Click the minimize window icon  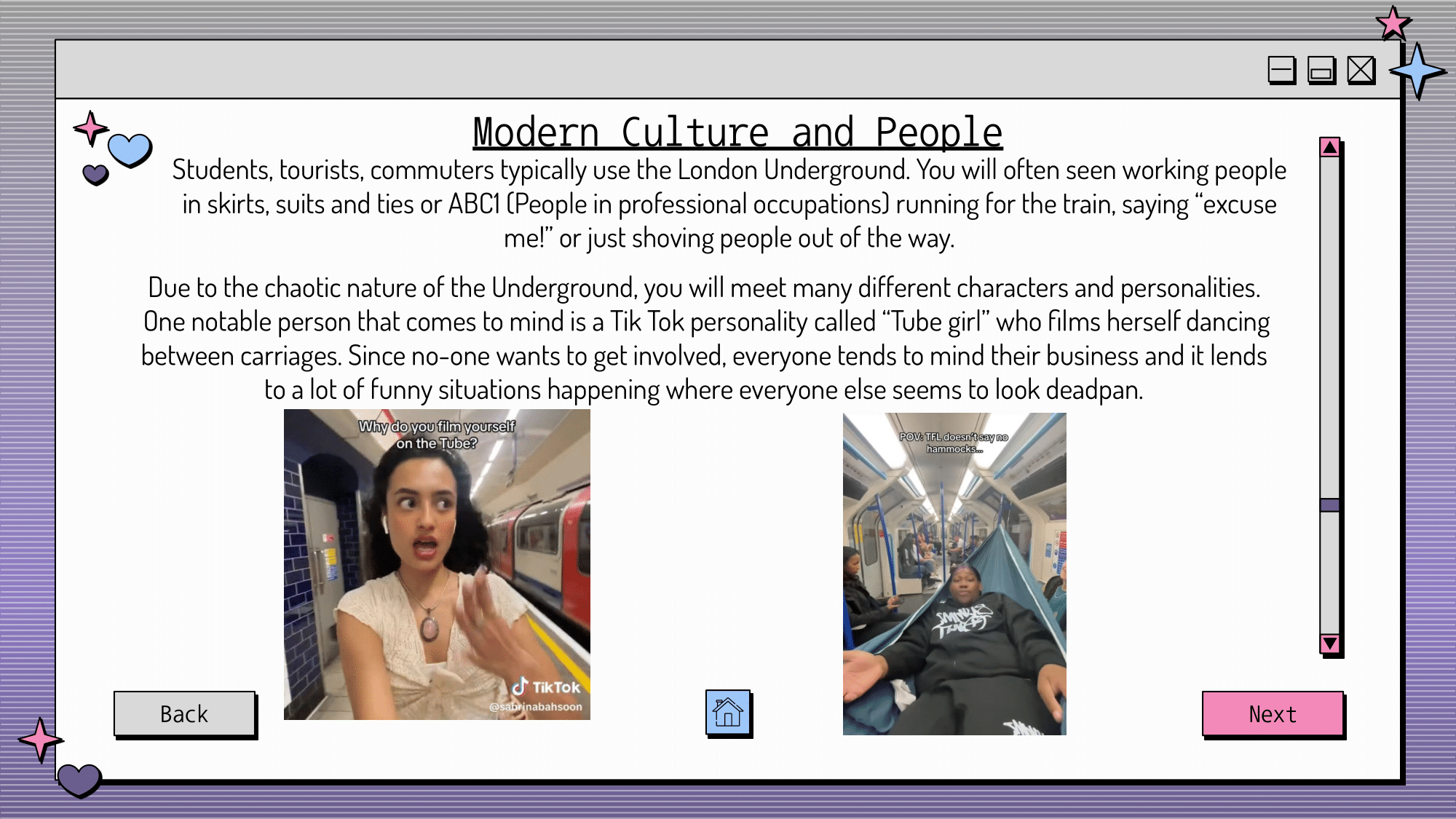[x=1281, y=71]
